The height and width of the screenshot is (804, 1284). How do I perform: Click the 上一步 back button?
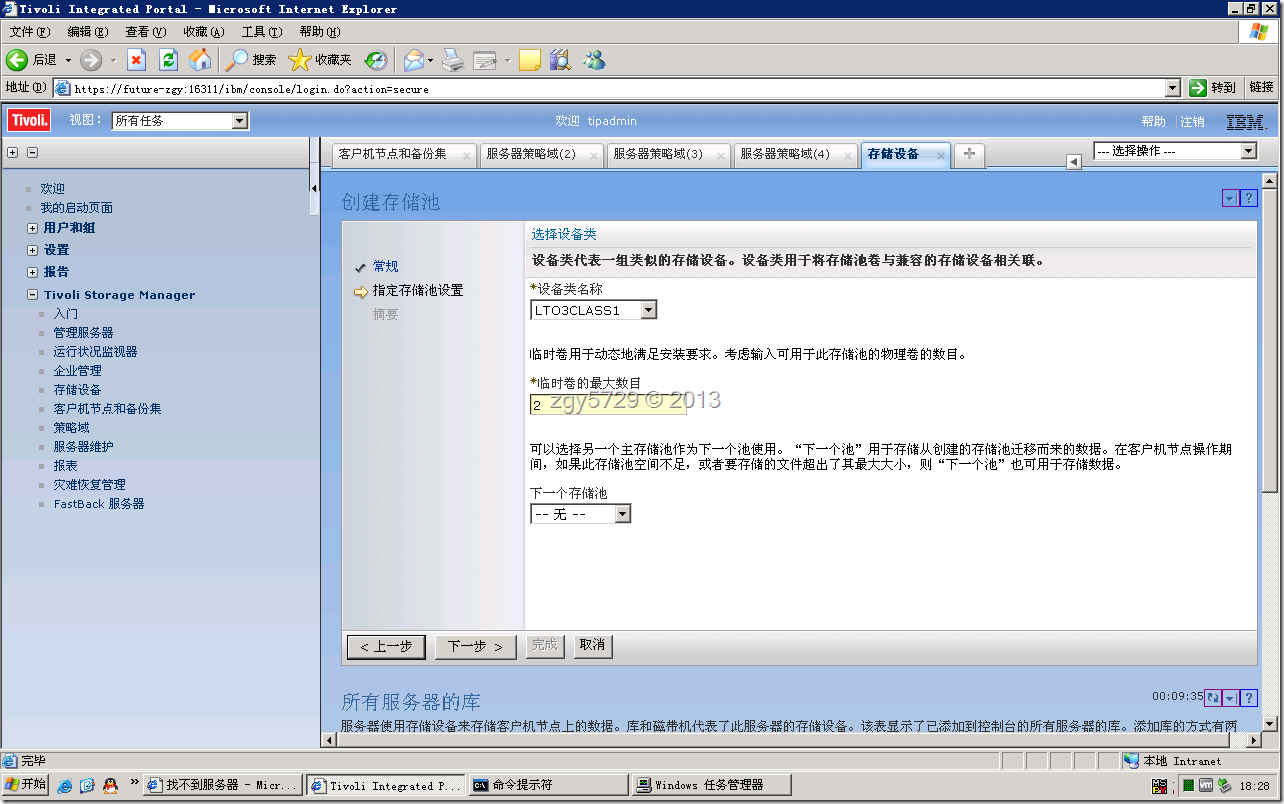pyautogui.click(x=386, y=647)
